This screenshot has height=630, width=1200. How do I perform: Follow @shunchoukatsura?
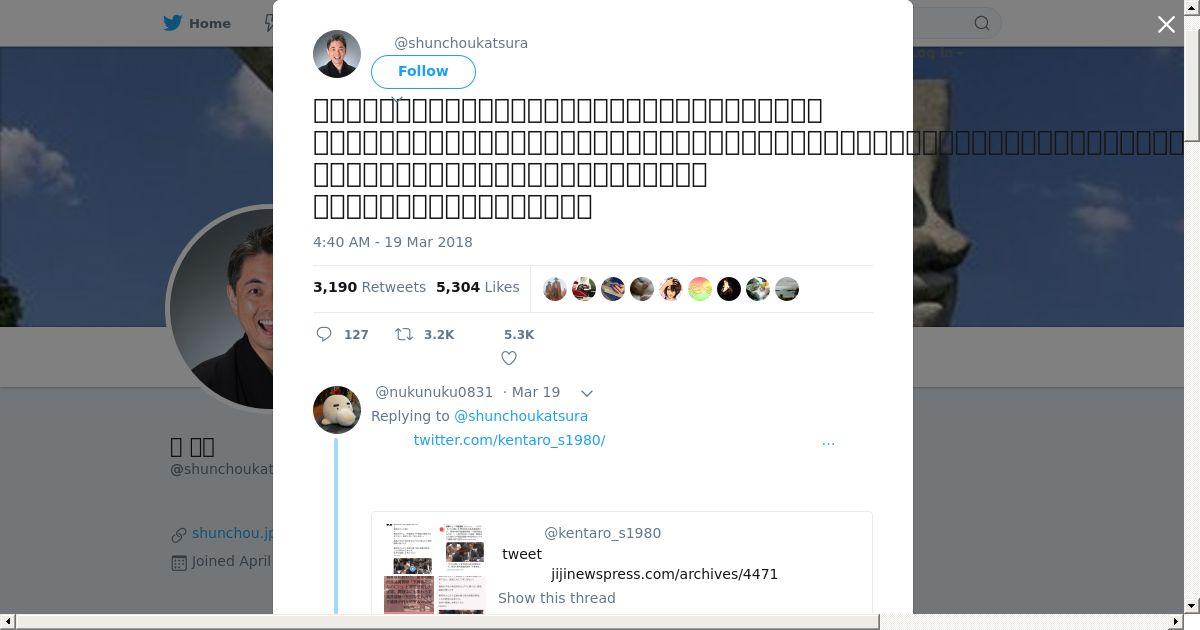click(423, 71)
